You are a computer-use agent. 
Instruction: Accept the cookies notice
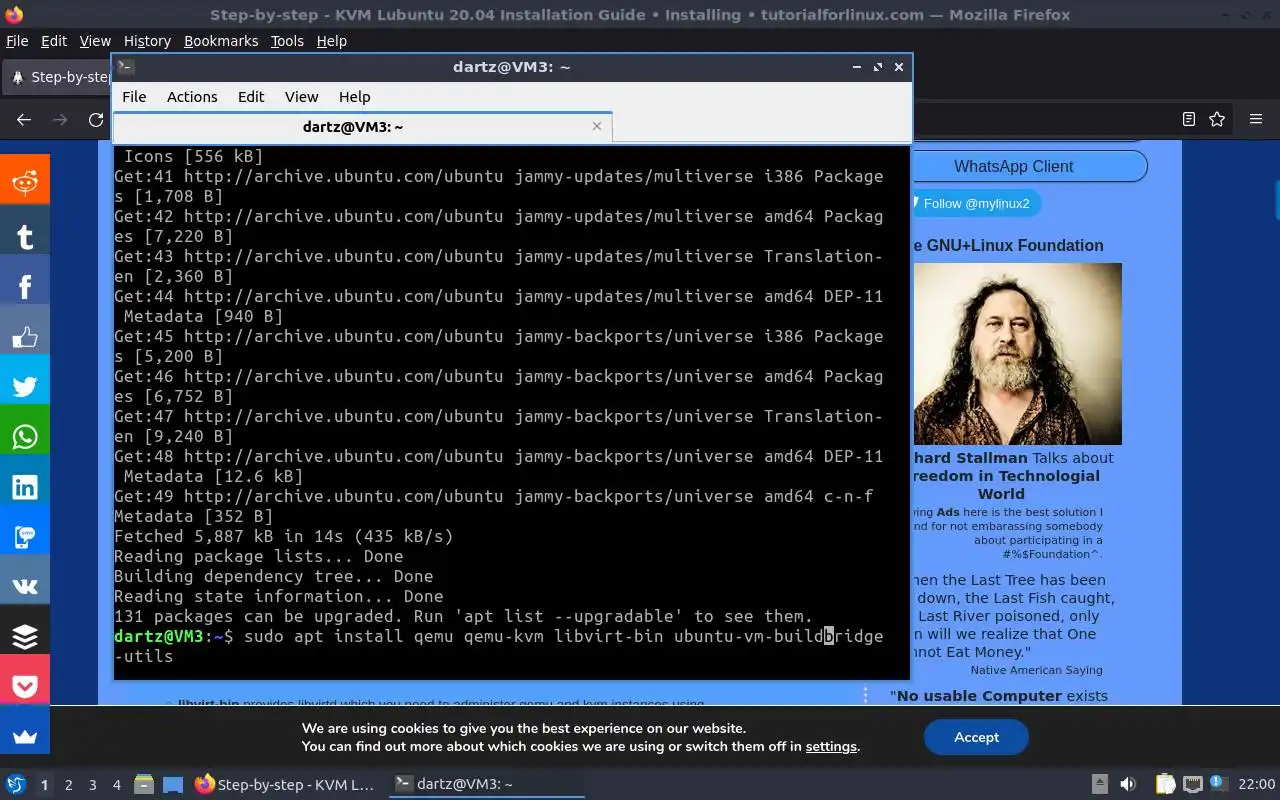[976, 737]
